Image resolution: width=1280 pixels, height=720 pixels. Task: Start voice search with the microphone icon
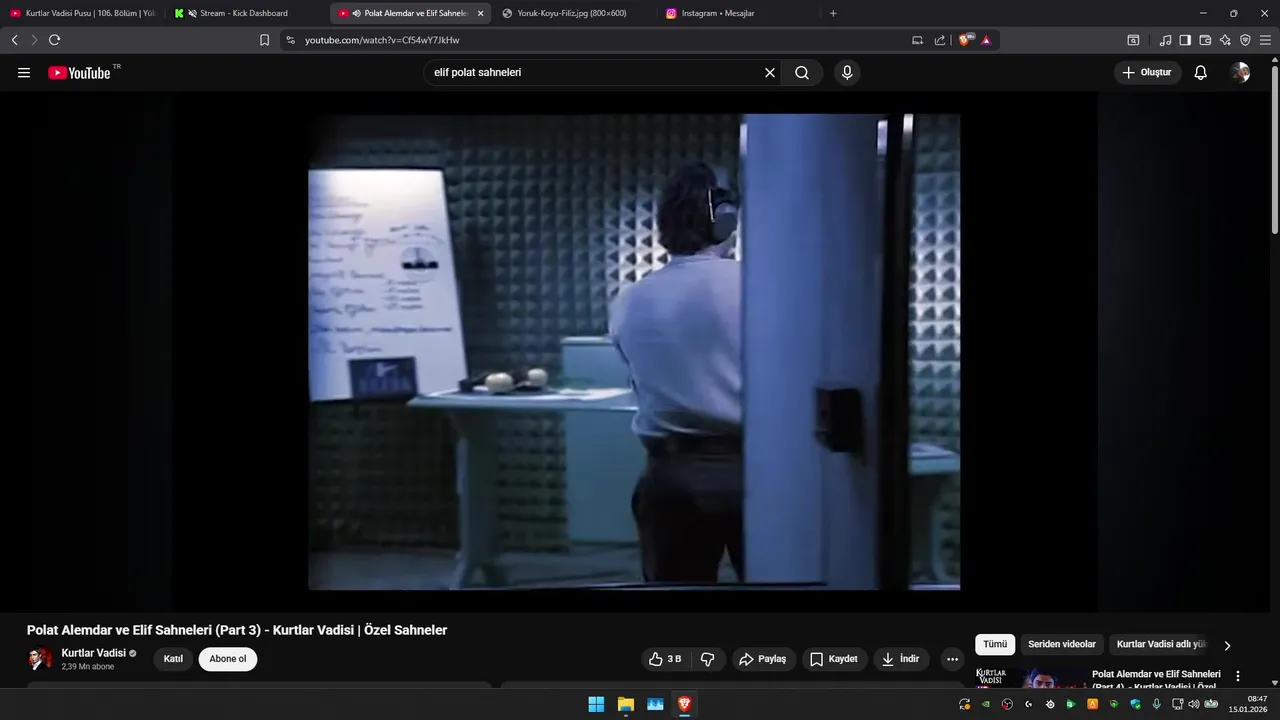[847, 73]
